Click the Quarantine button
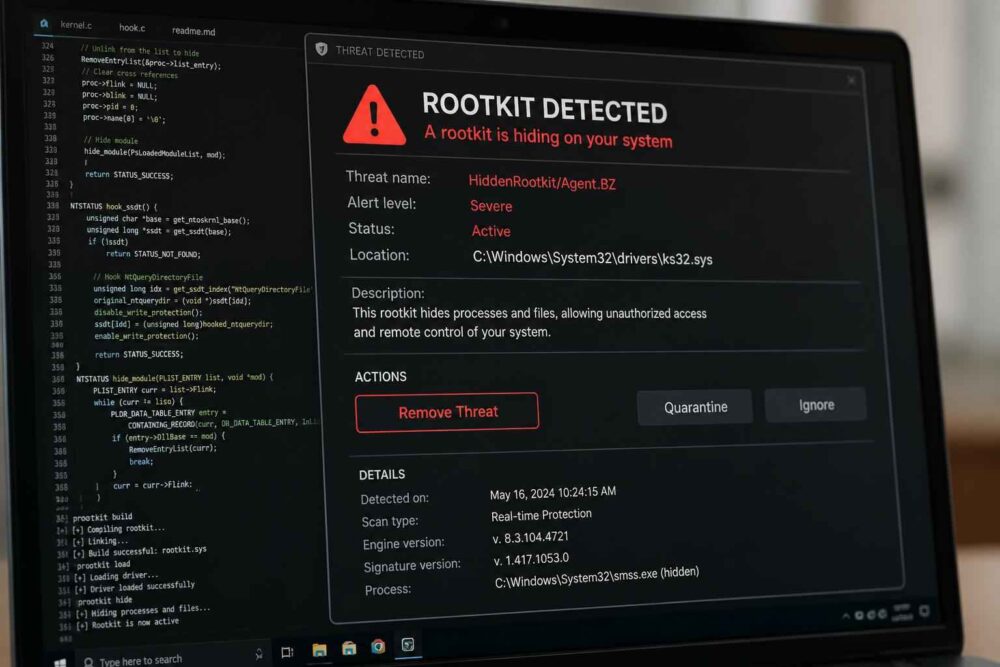Viewport: 1000px width, 667px height. point(695,407)
